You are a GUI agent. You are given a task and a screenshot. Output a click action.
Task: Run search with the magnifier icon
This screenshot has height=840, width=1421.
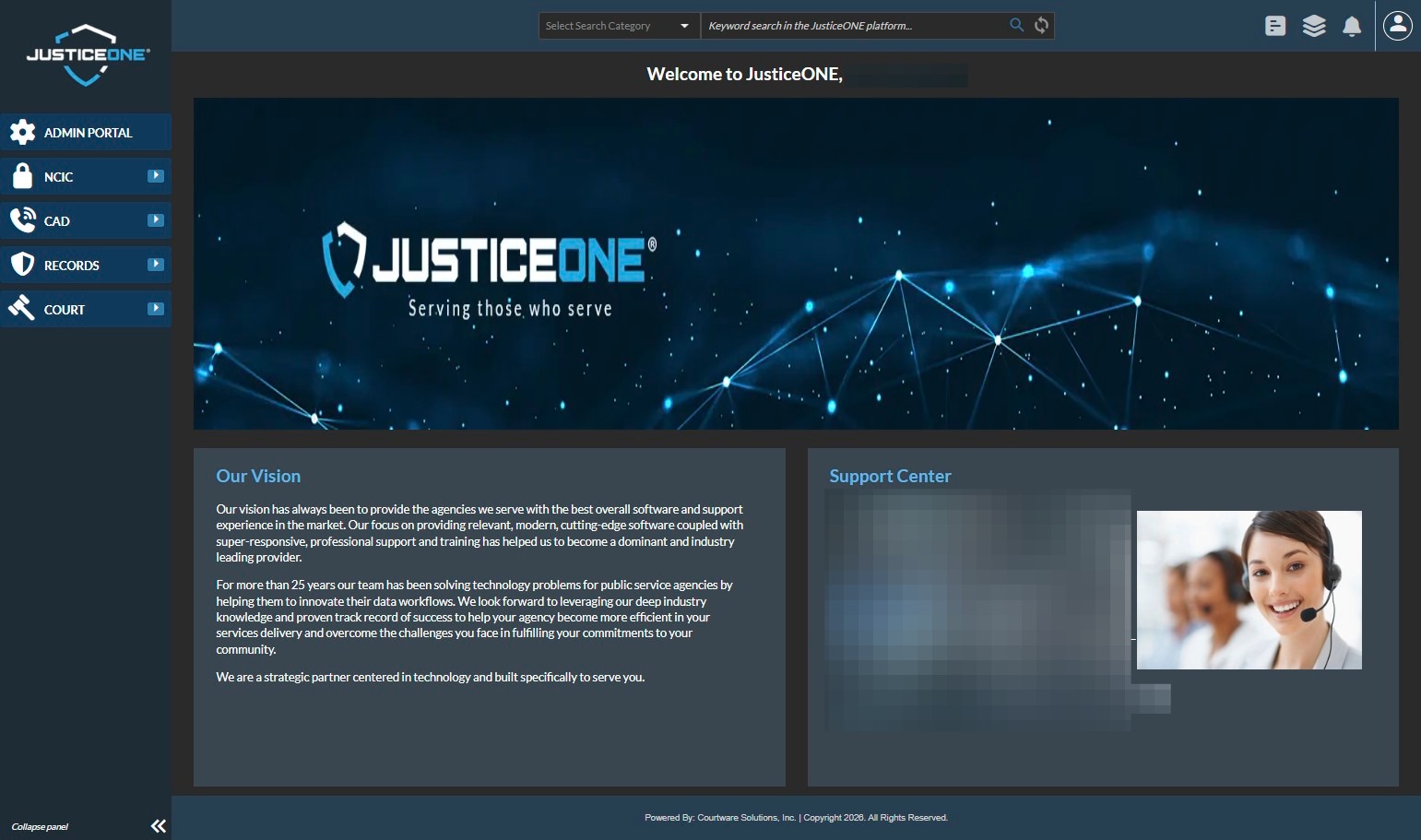tap(1016, 25)
